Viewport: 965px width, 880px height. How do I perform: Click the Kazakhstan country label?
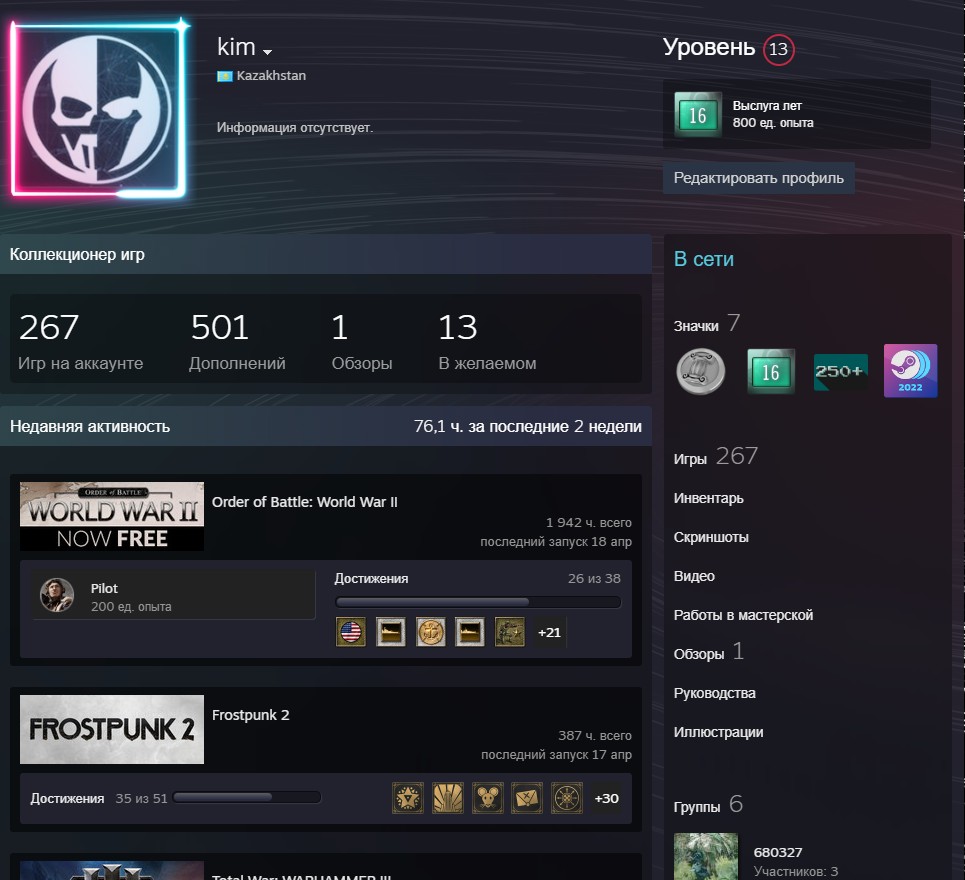pos(271,76)
